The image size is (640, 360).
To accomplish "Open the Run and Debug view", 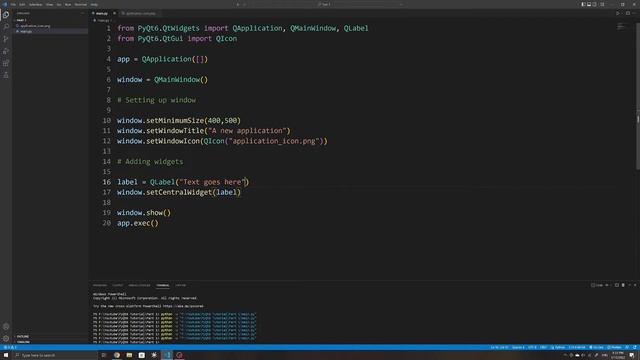I will coord(6,51).
